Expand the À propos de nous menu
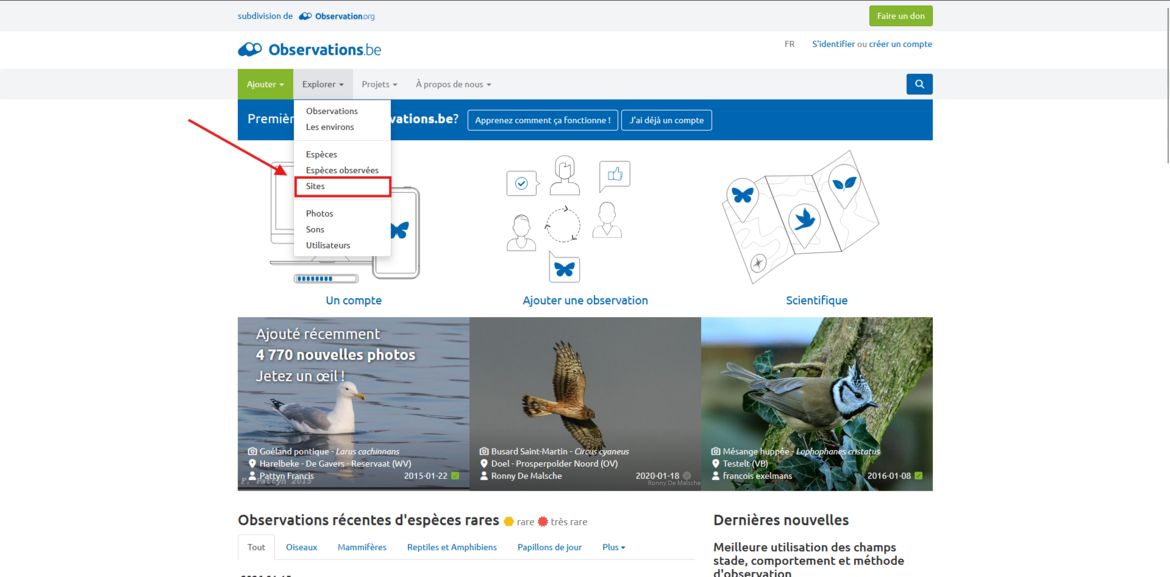Image resolution: width=1170 pixels, height=577 pixels. [x=453, y=85]
